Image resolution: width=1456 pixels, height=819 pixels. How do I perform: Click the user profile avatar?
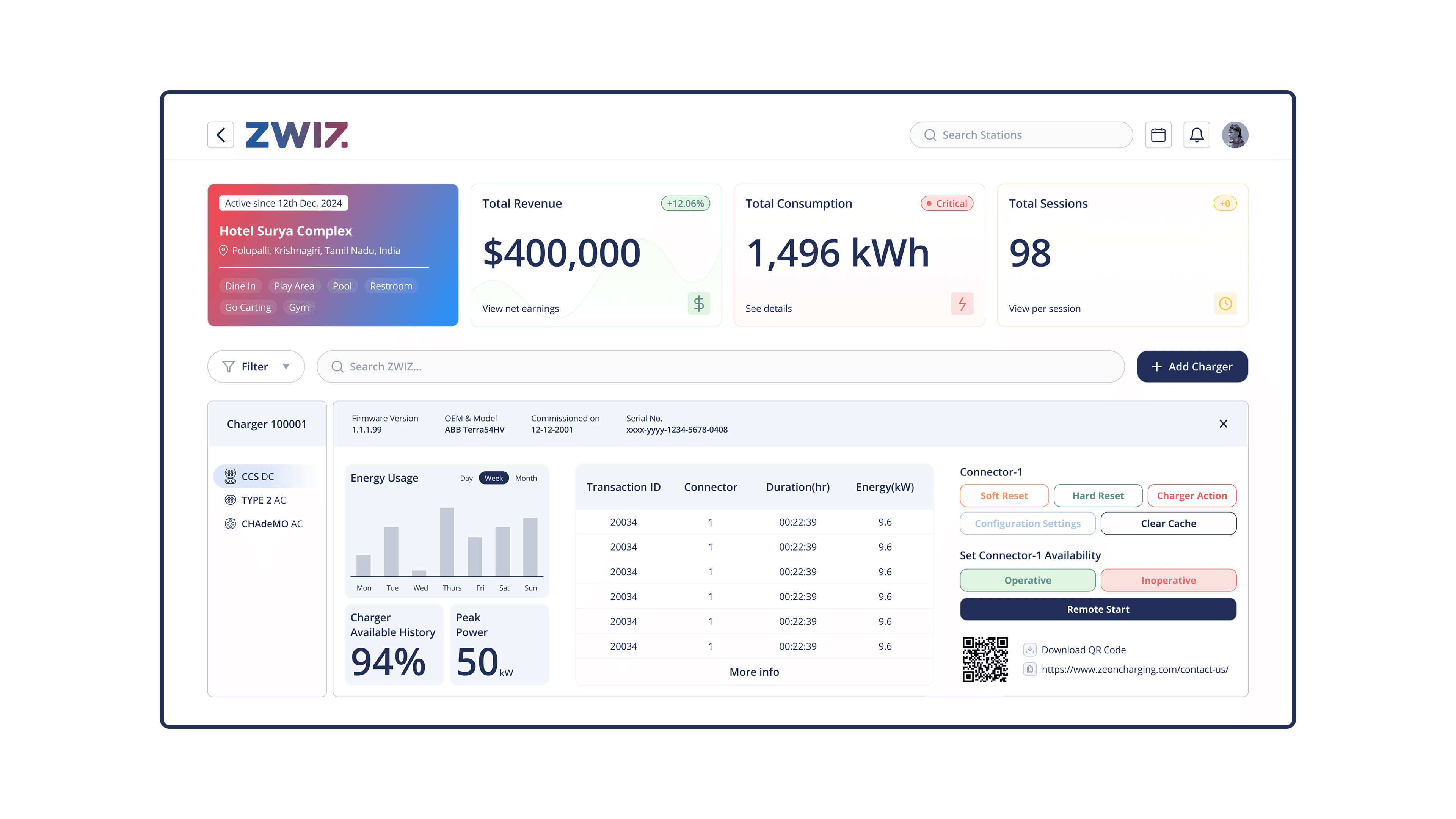click(1235, 135)
